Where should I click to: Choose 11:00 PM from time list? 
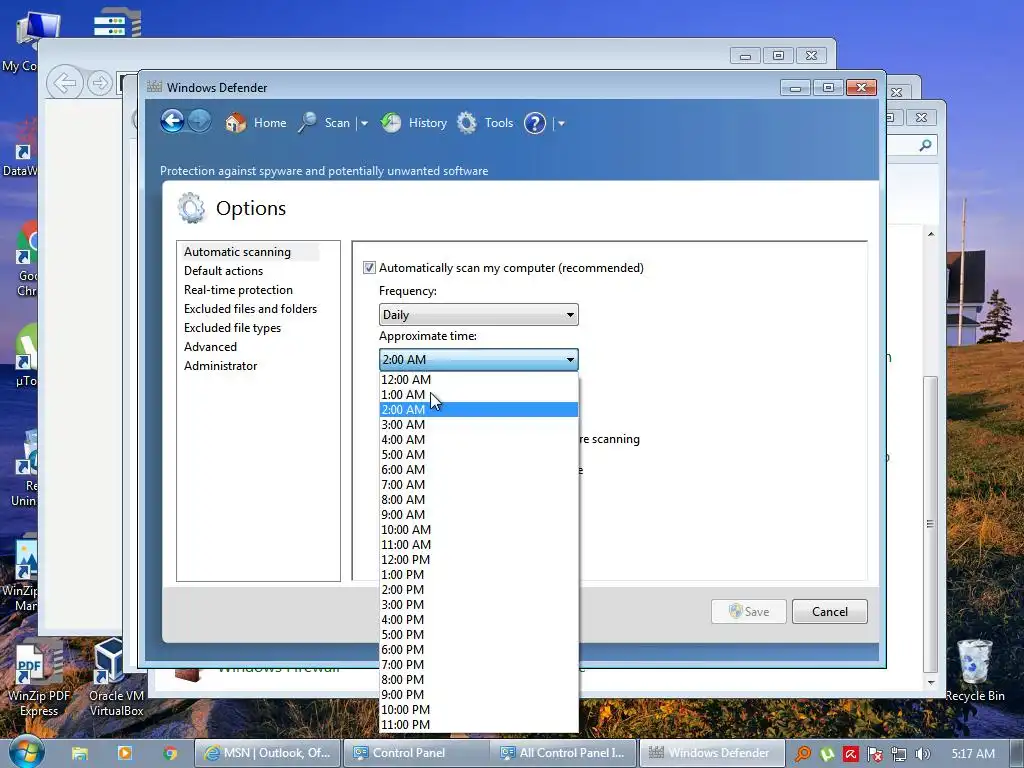479,725
